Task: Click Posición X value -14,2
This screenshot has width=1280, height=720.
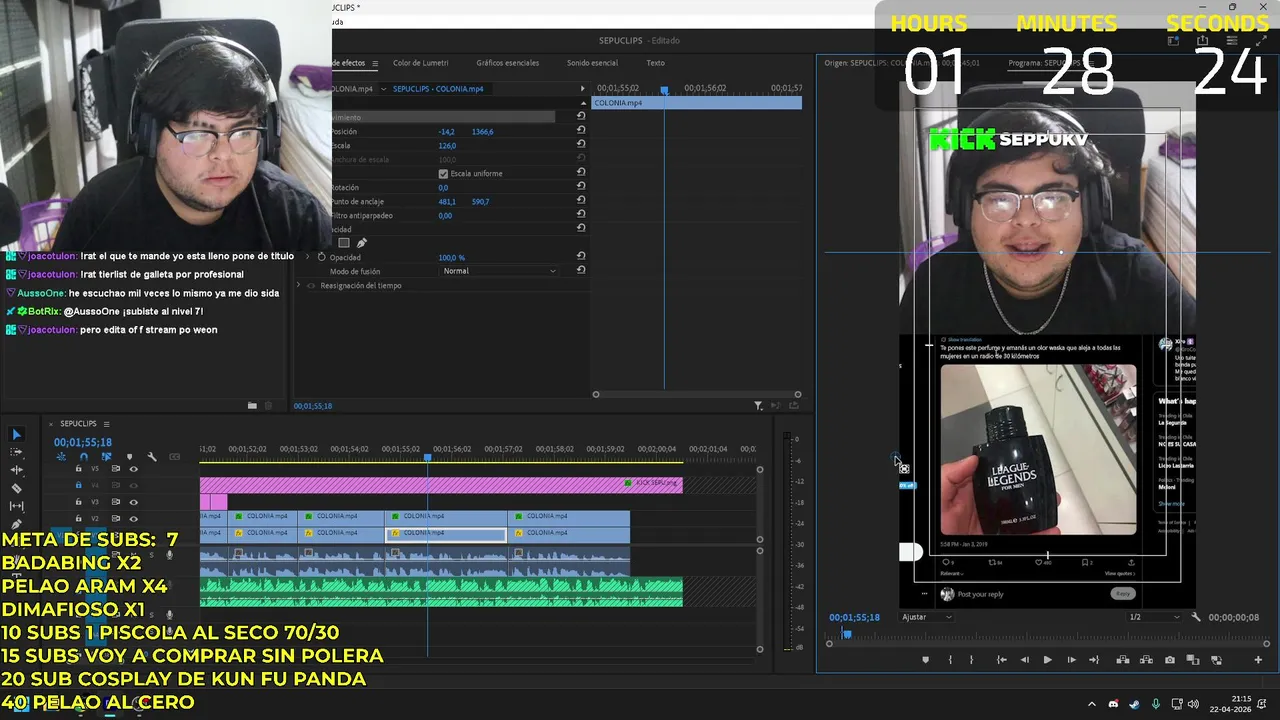Action: [x=446, y=131]
